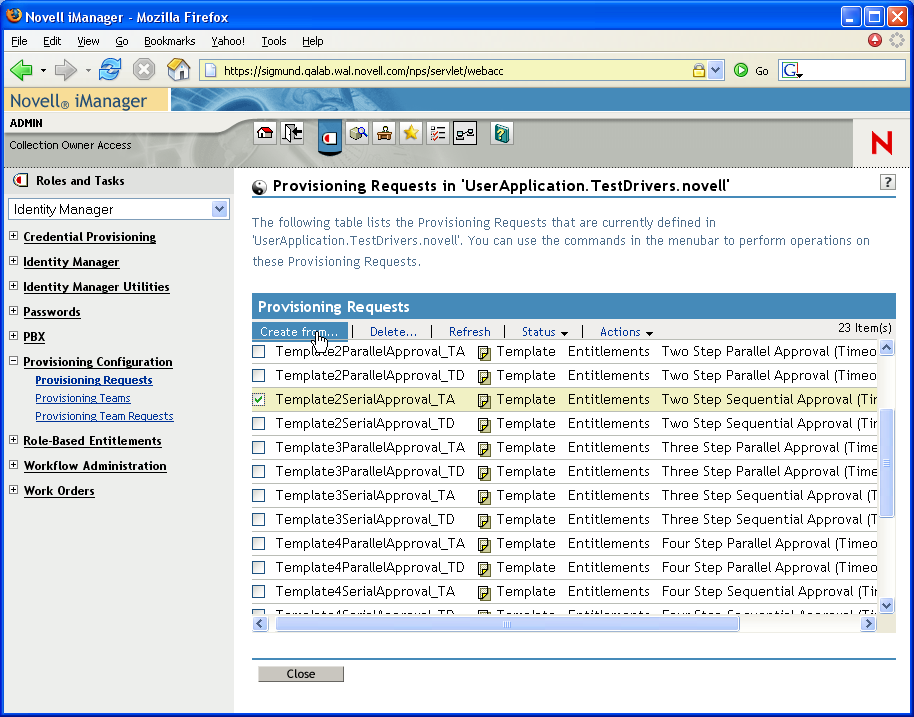
Task: Open the Configure workstation icon
Action: coord(384,132)
